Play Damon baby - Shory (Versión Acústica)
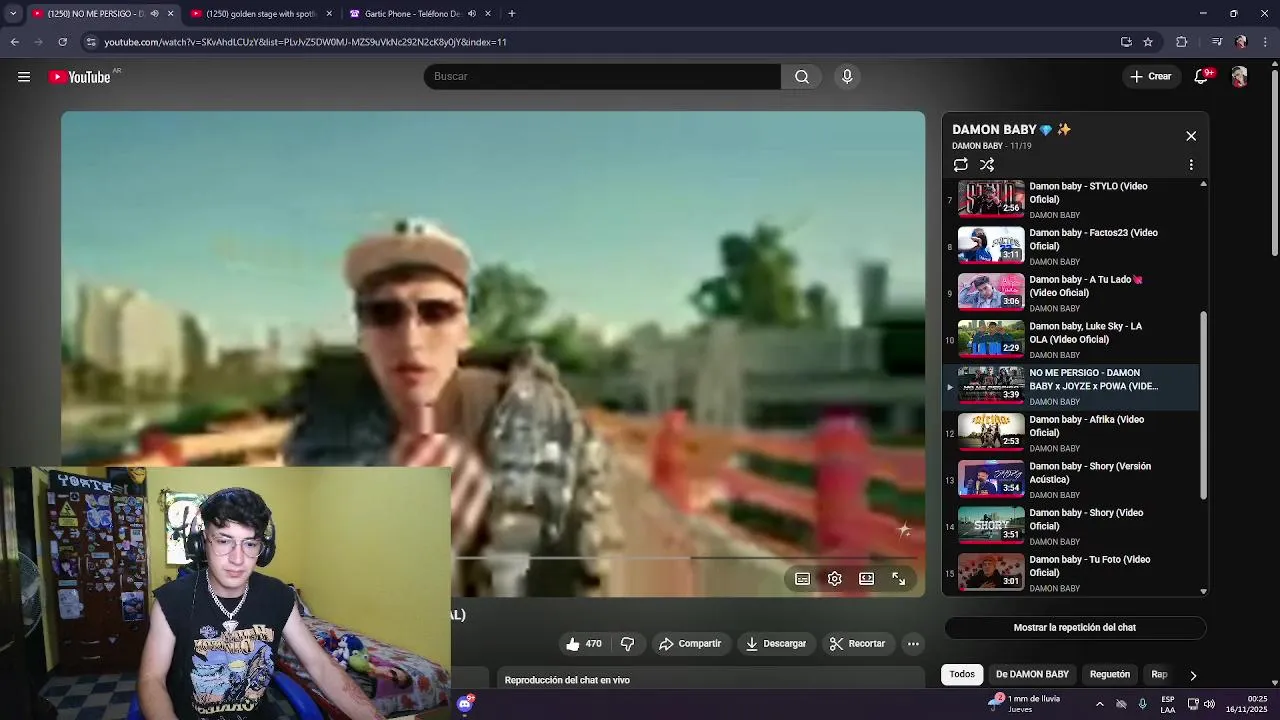Viewport: 1280px width, 720px height. tap(1071, 480)
